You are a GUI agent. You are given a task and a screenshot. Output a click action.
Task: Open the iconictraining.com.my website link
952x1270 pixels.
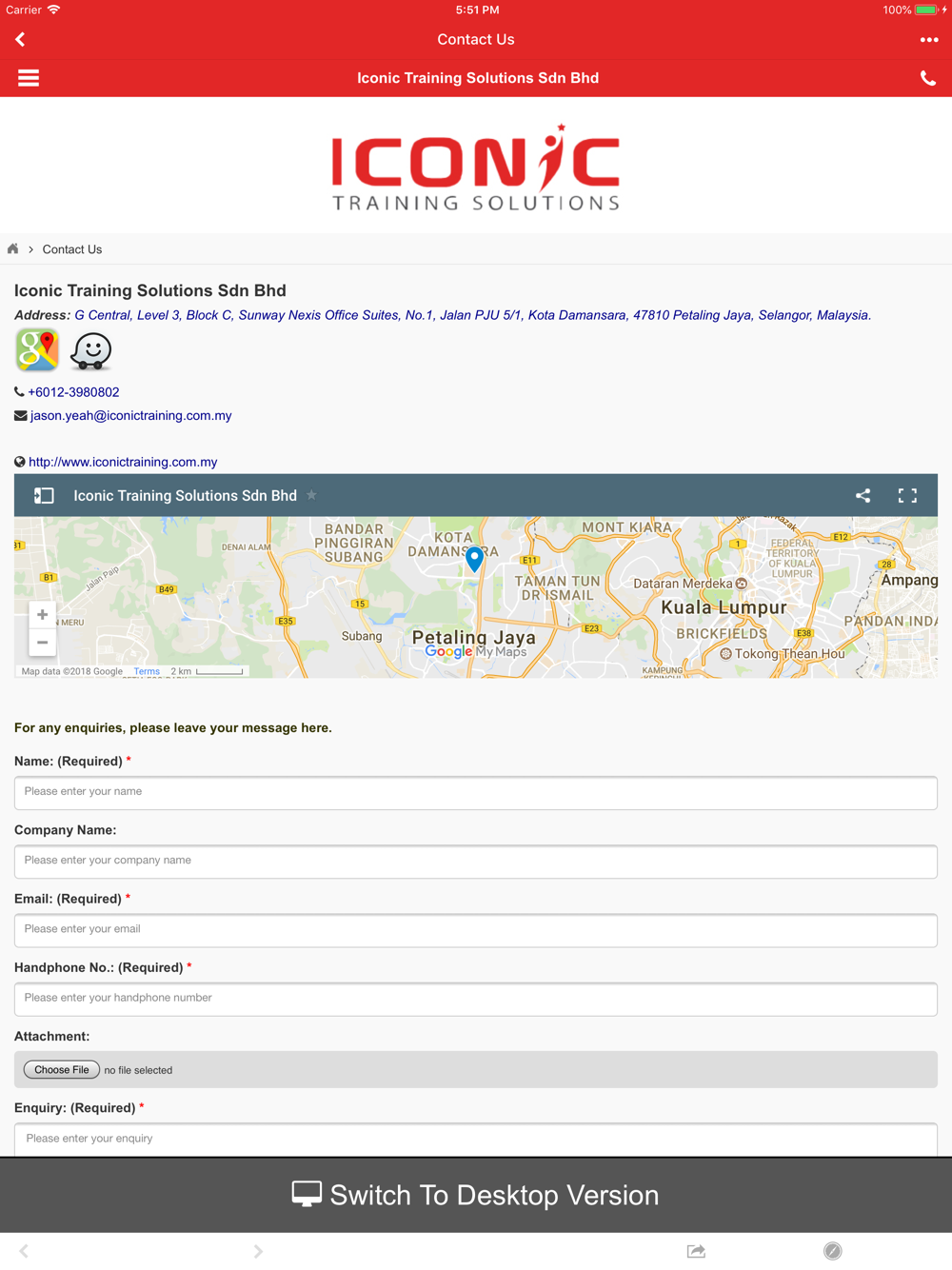(123, 462)
